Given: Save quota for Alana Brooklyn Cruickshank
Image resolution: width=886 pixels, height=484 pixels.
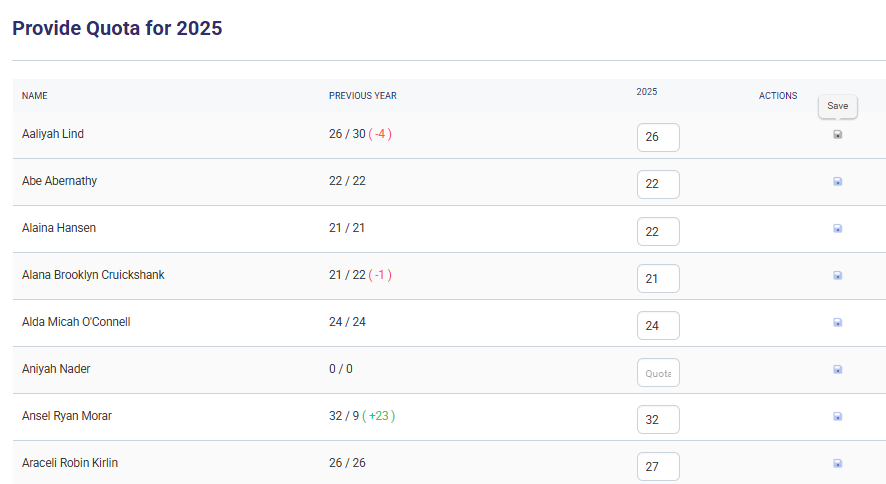Looking at the screenshot, I should 837,275.
